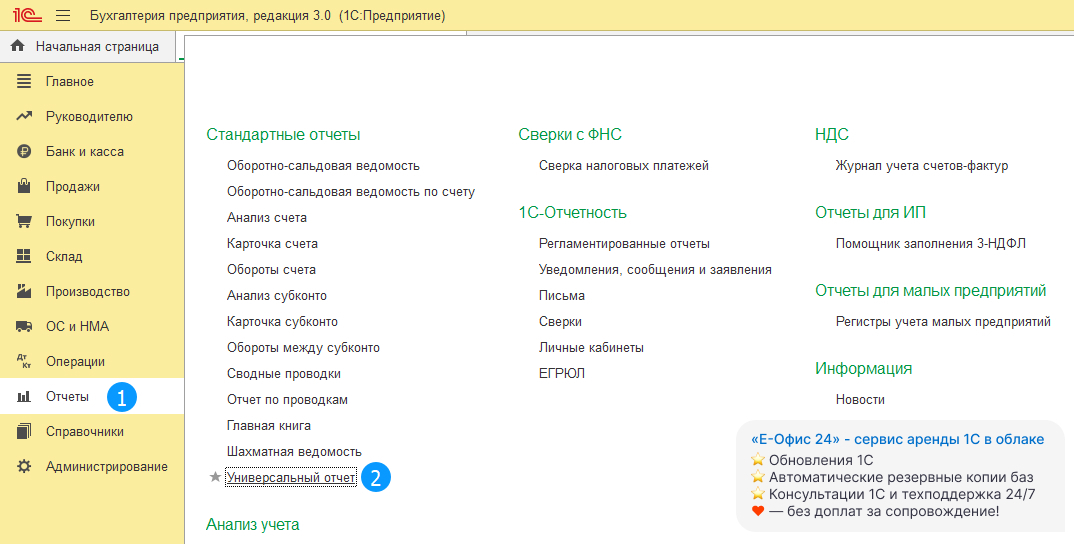The height and width of the screenshot is (544, 1074).
Task: Open the Карточка счета report
Action: pyautogui.click(x=273, y=244)
